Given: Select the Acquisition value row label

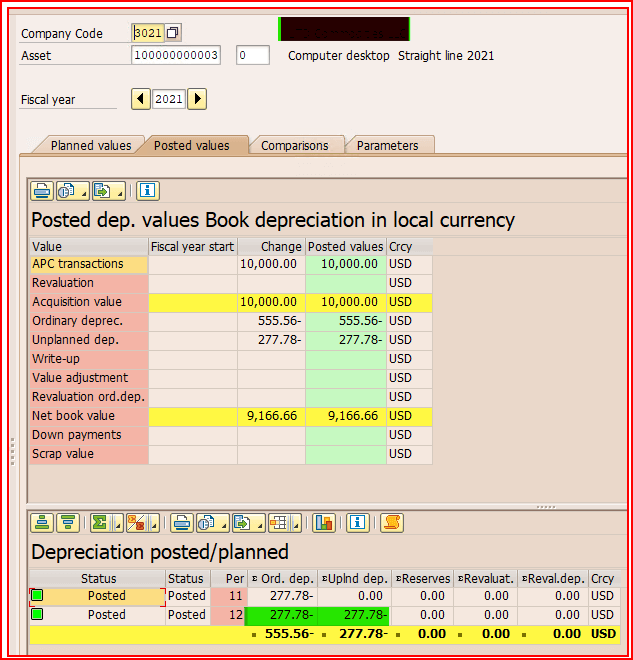Looking at the screenshot, I should 89,302.
